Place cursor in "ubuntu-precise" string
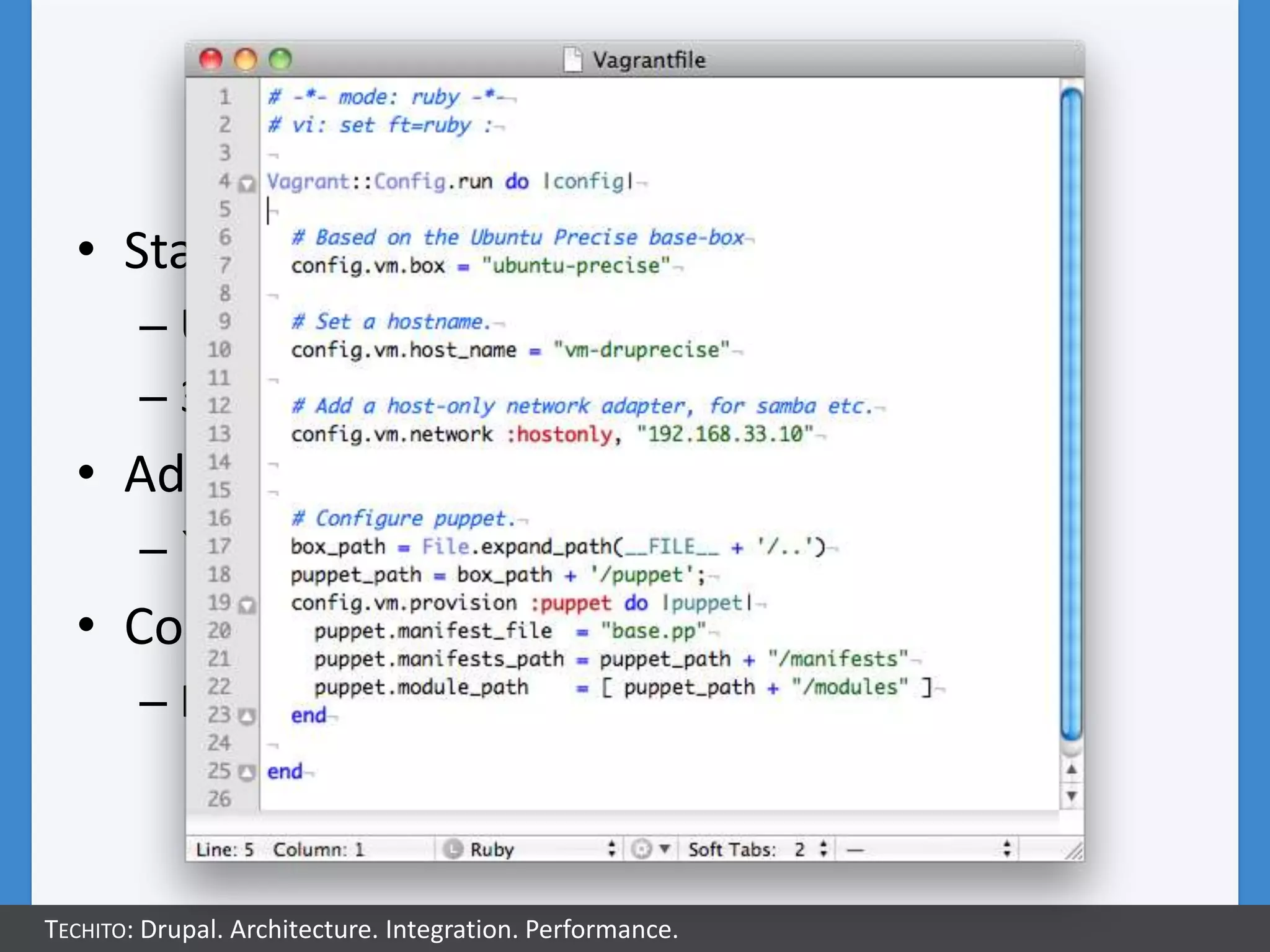1270x952 pixels. (575, 266)
